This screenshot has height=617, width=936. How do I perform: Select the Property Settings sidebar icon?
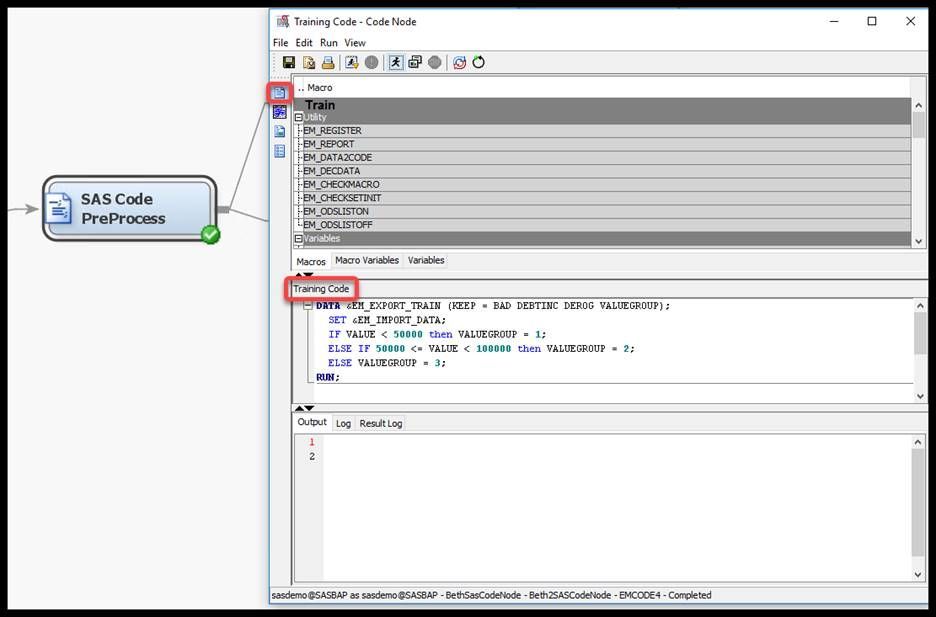(x=279, y=151)
